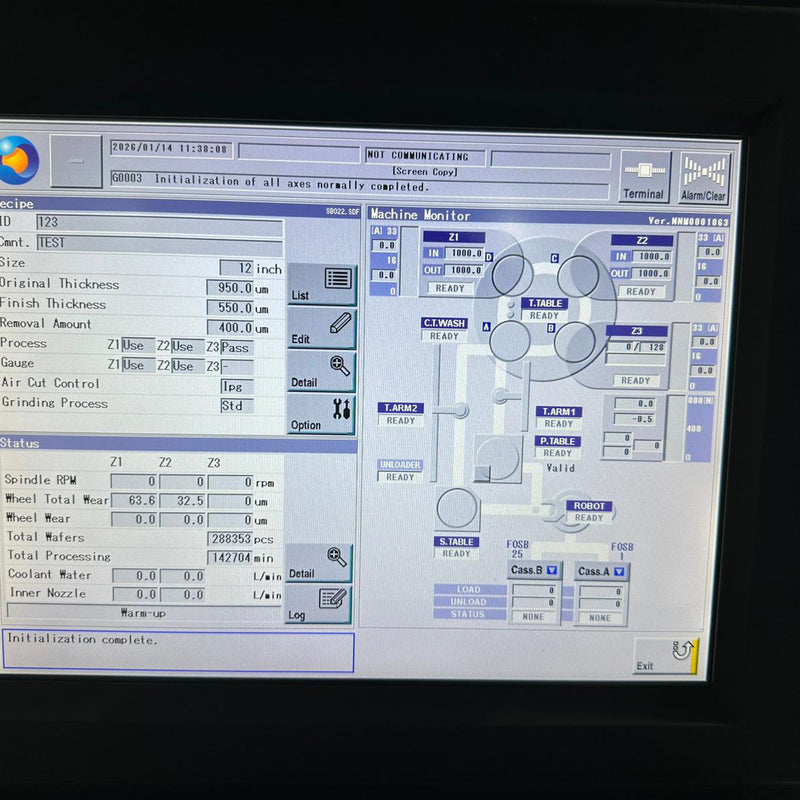Click Cass.B NONE status field
The width and height of the screenshot is (800, 800).
pos(534,616)
